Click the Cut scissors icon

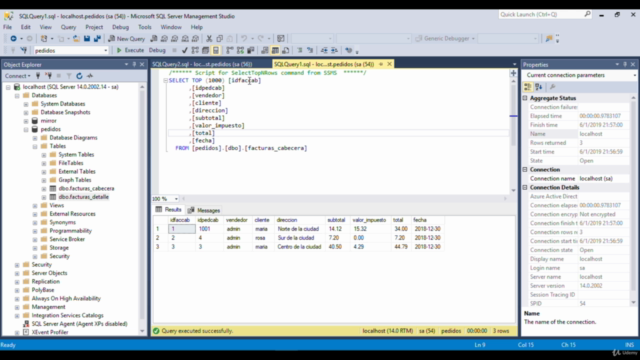(x=209, y=38)
